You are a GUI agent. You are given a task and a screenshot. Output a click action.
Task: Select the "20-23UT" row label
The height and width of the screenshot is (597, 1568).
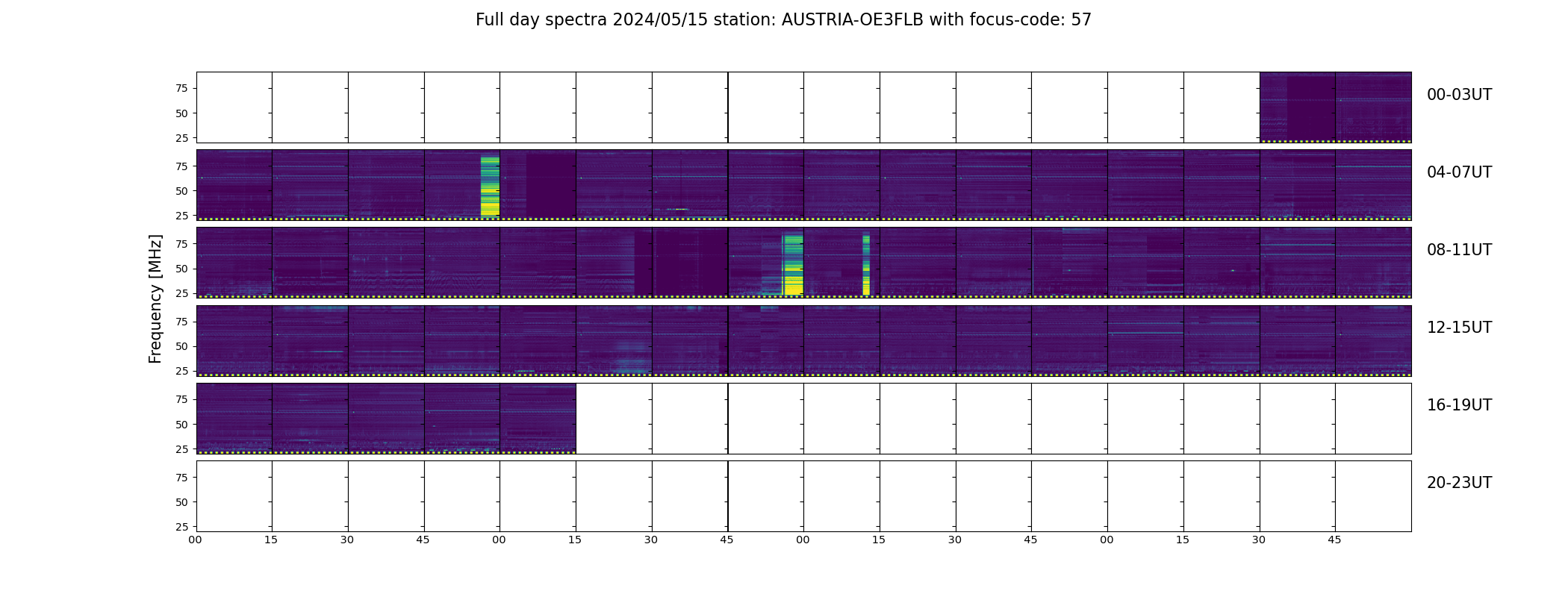point(1459,483)
